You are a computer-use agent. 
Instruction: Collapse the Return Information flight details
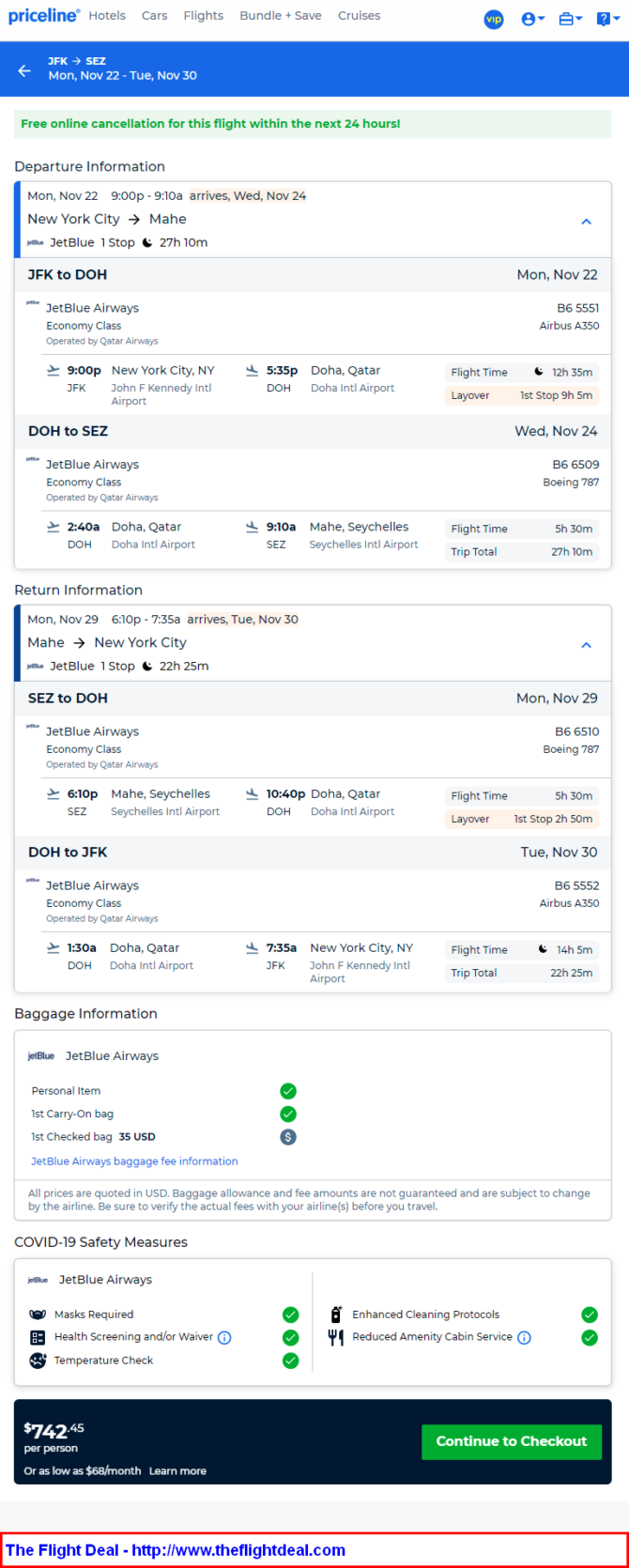[x=586, y=645]
